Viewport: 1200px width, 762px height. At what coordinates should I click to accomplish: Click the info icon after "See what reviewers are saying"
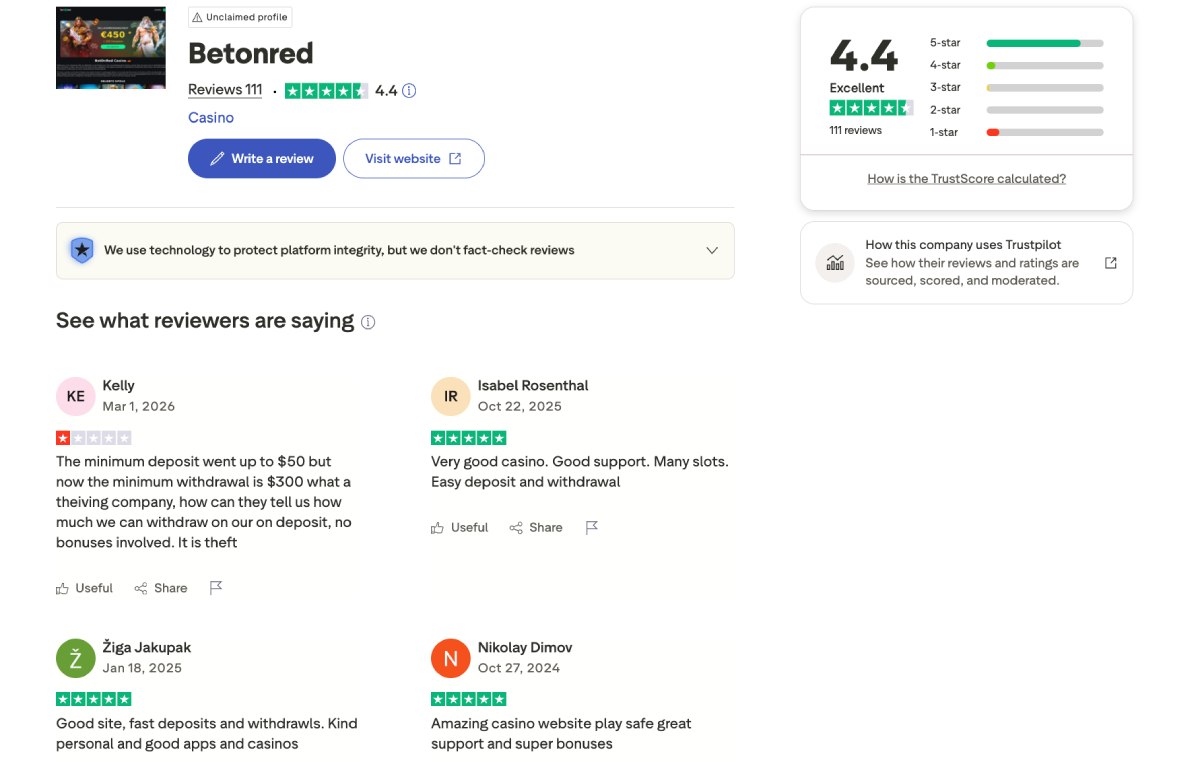tap(368, 322)
